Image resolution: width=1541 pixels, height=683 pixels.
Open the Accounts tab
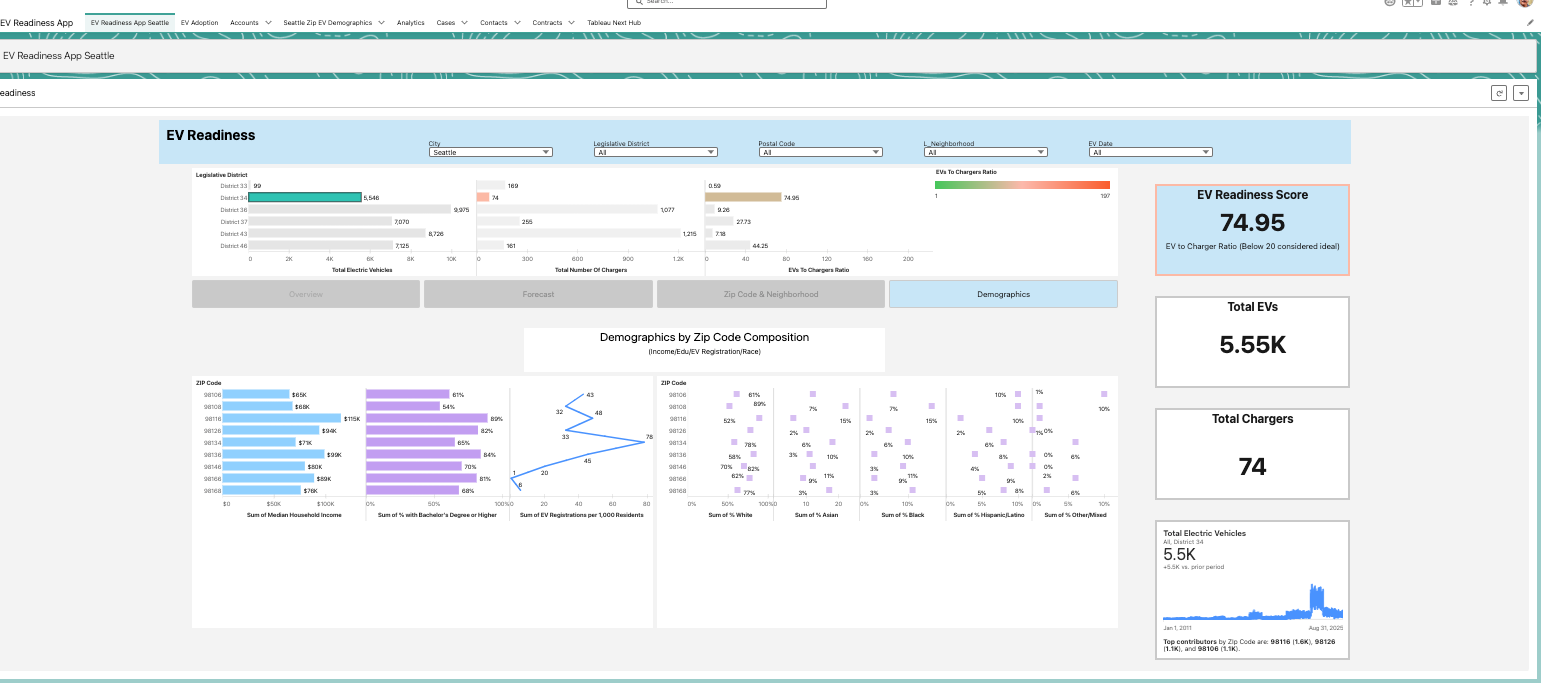[244, 22]
